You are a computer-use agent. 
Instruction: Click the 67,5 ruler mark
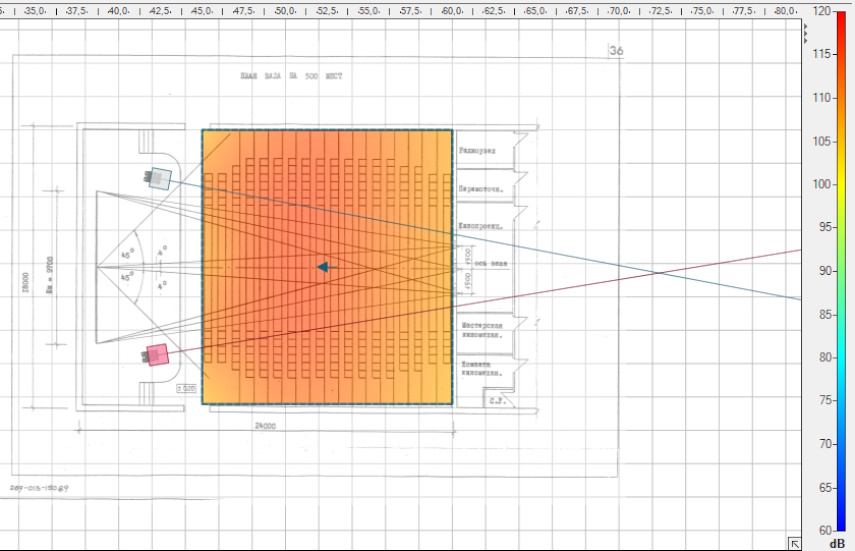pyautogui.click(x=577, y=11)
